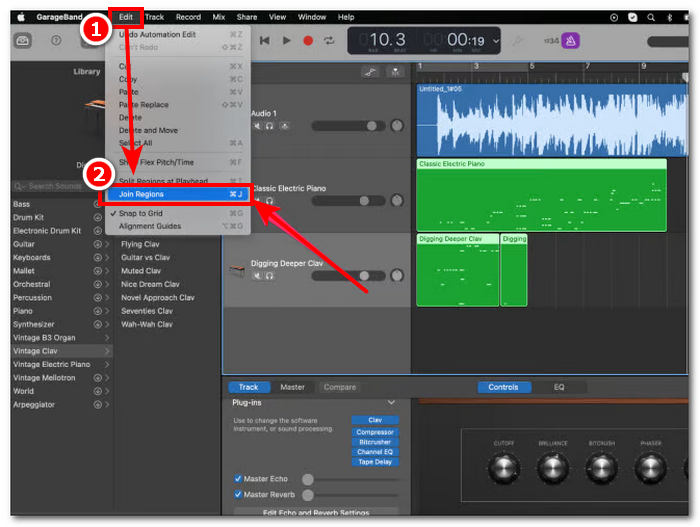Switch to the EQ tab

(559, 387)
